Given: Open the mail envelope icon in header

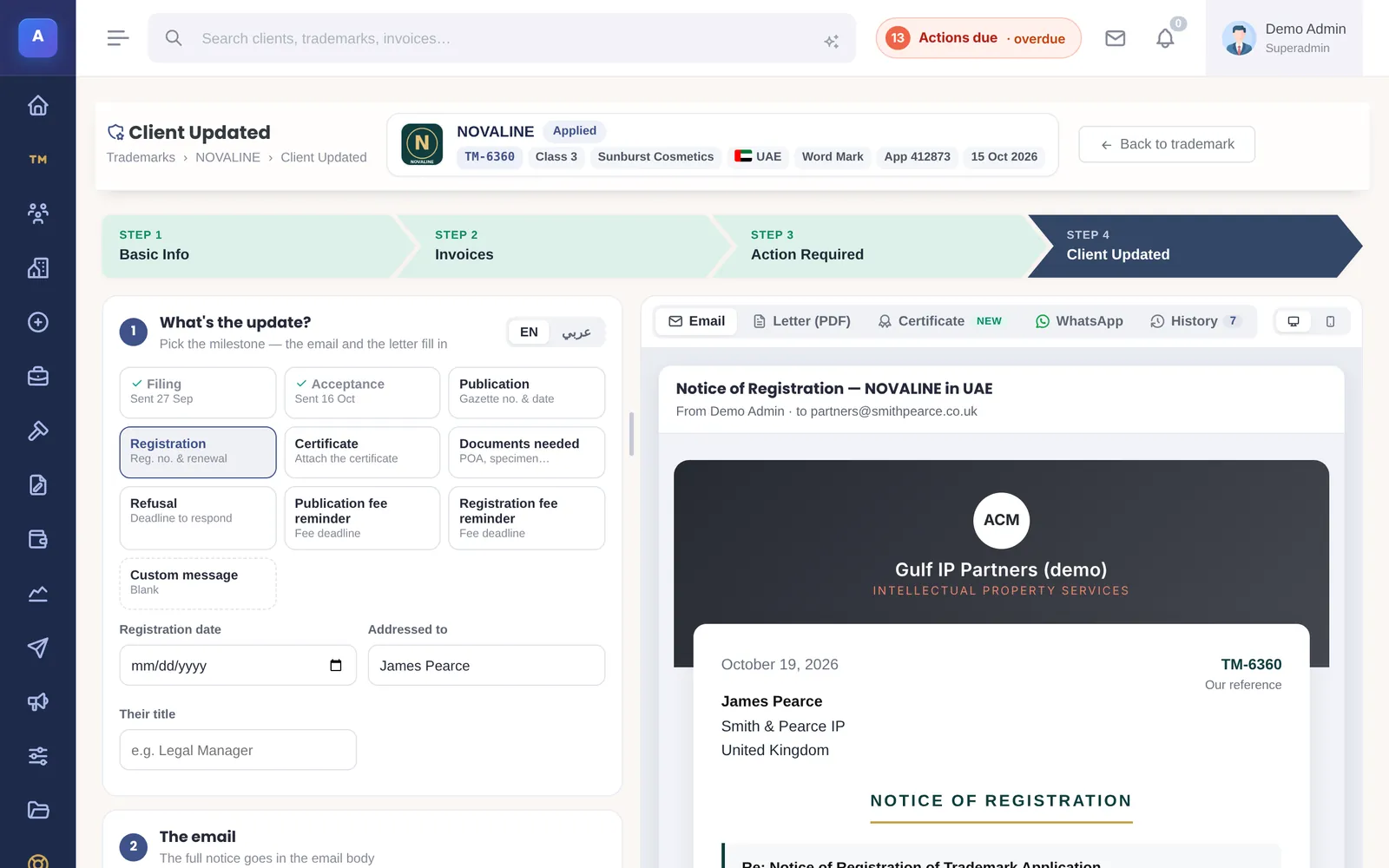Looking at the screenshot, I should click(x=1116, y=38).
